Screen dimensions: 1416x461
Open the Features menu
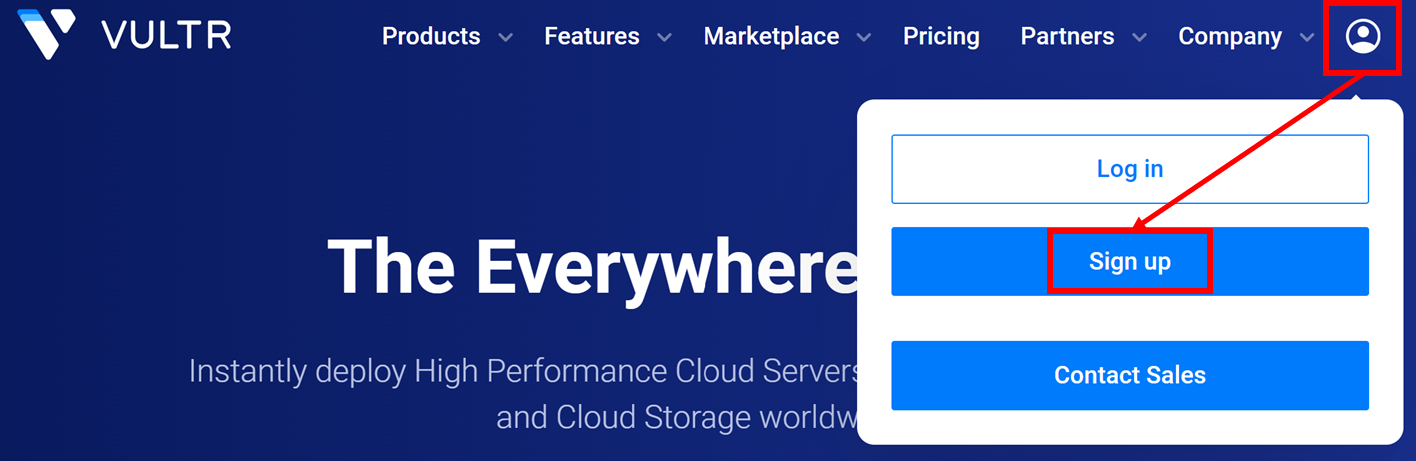pos(592,37)
